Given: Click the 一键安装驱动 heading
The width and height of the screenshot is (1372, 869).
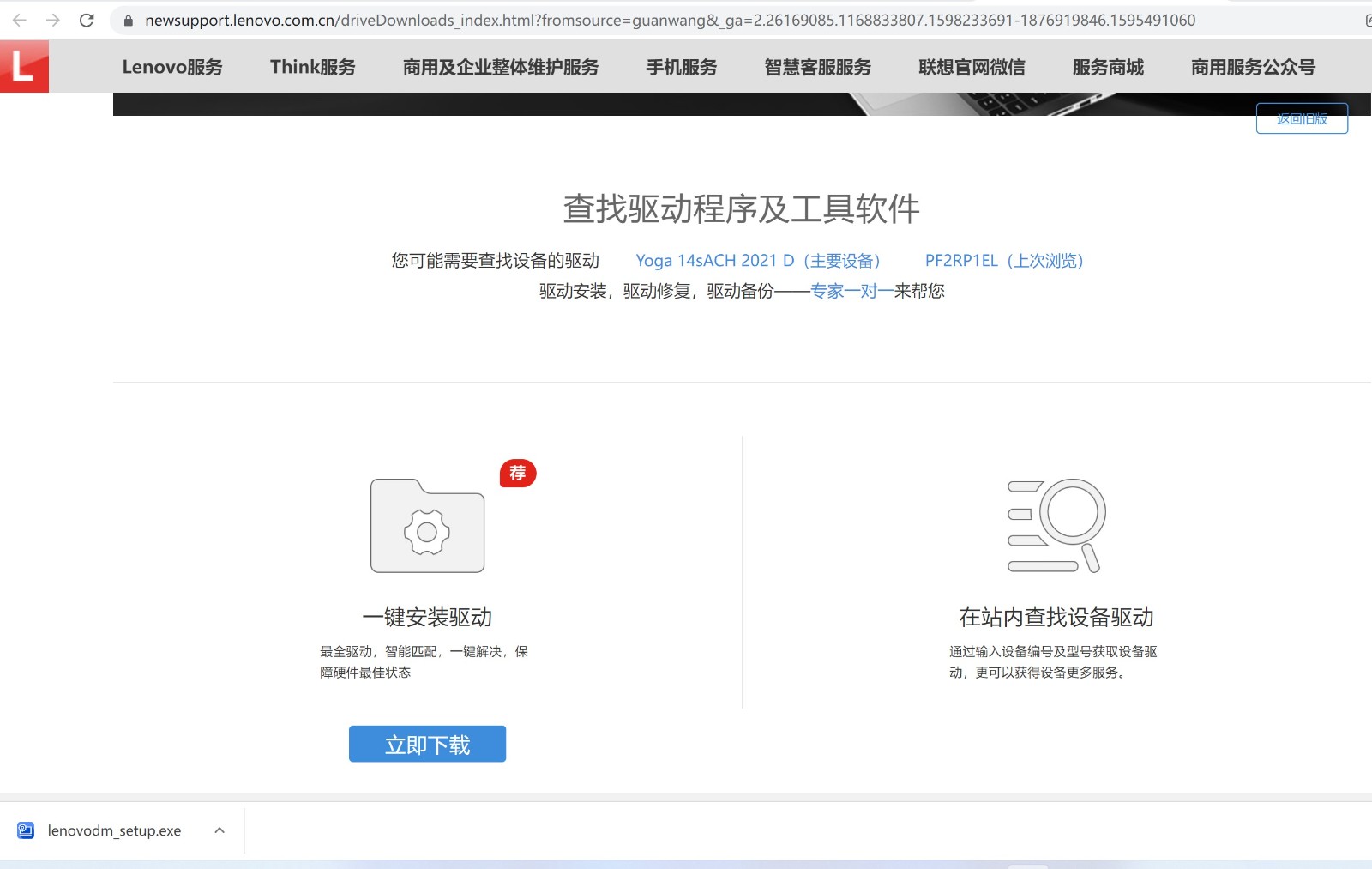Looking at the screenshot, I should [x=427, y=617].
